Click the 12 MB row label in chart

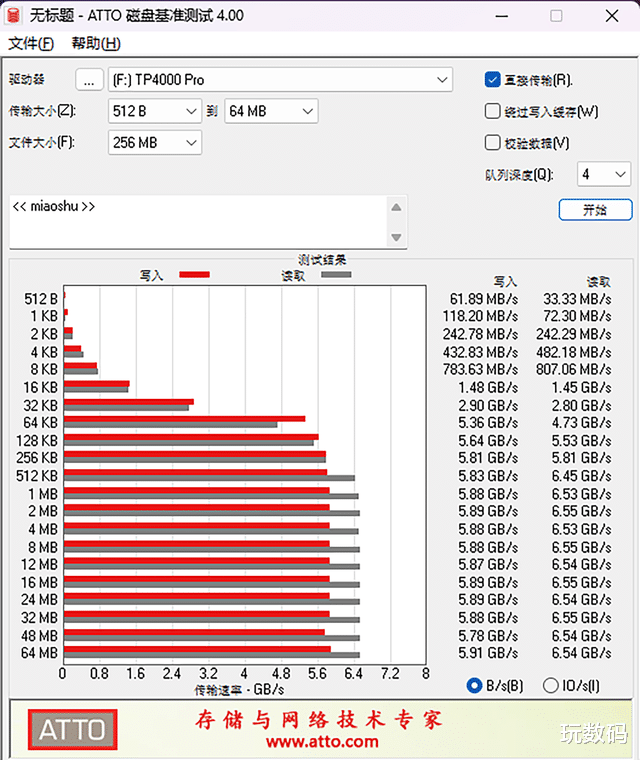click(39, 565)
